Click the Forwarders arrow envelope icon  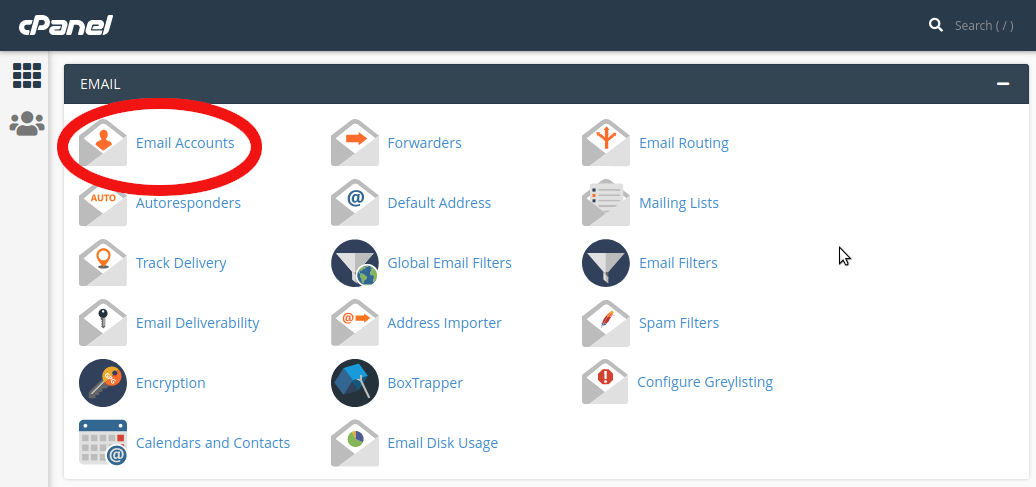tap(355, 143)
